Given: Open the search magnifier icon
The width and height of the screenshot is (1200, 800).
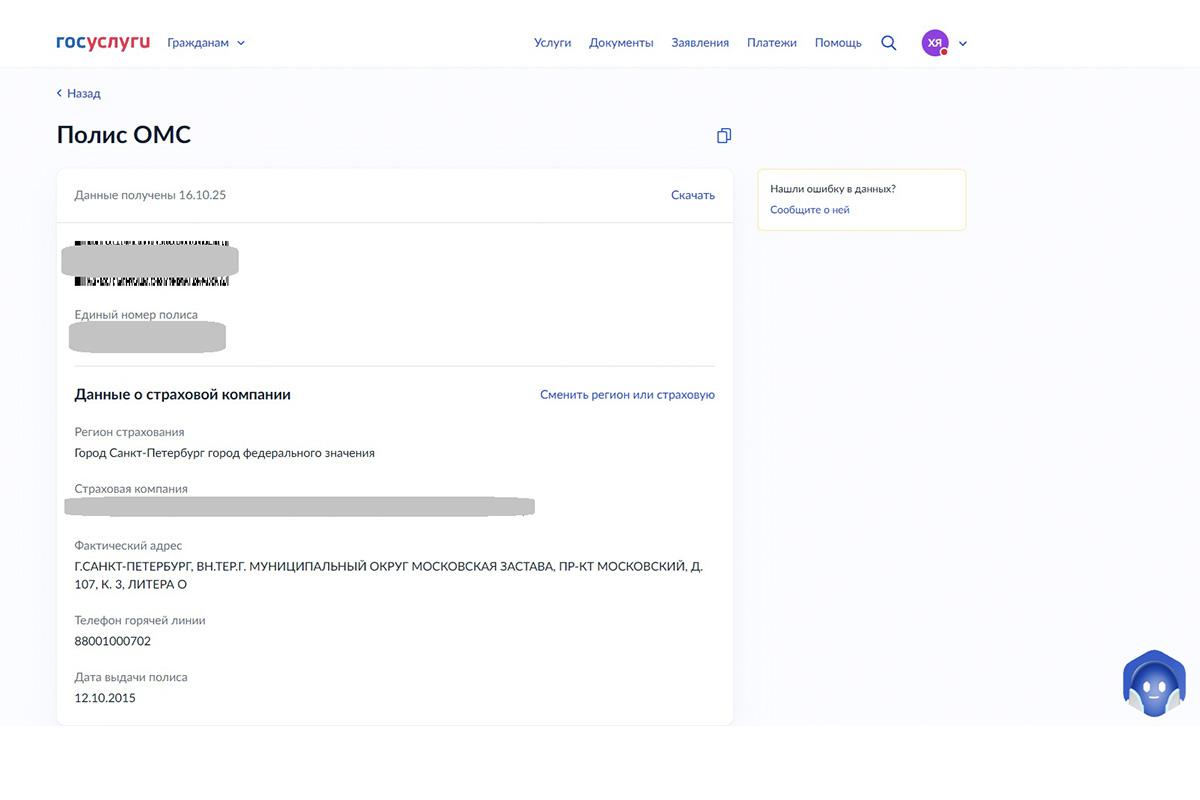Looking at the screenshot, I should pos(888,43).
